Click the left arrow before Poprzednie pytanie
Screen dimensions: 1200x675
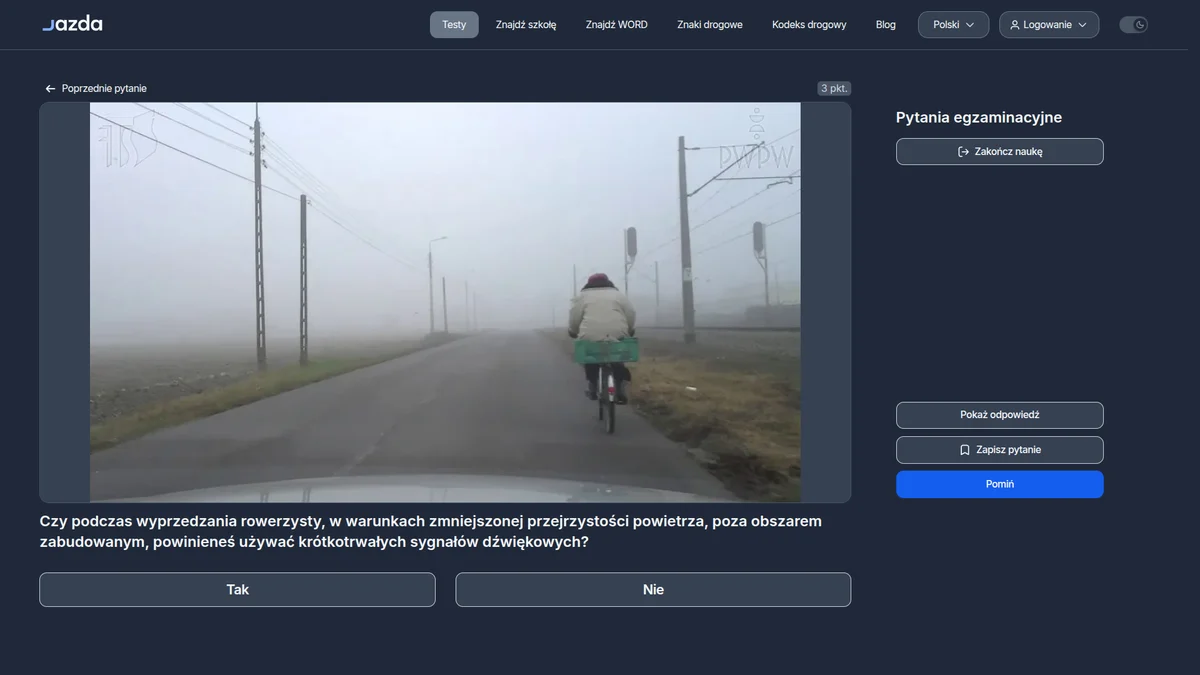click(50, 89)
